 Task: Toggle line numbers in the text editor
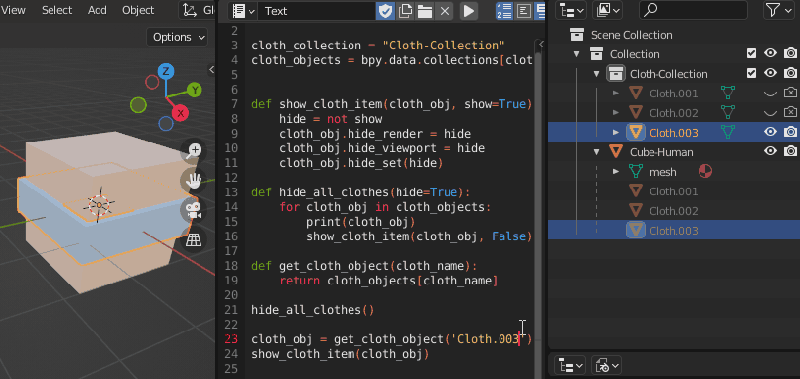504,11
